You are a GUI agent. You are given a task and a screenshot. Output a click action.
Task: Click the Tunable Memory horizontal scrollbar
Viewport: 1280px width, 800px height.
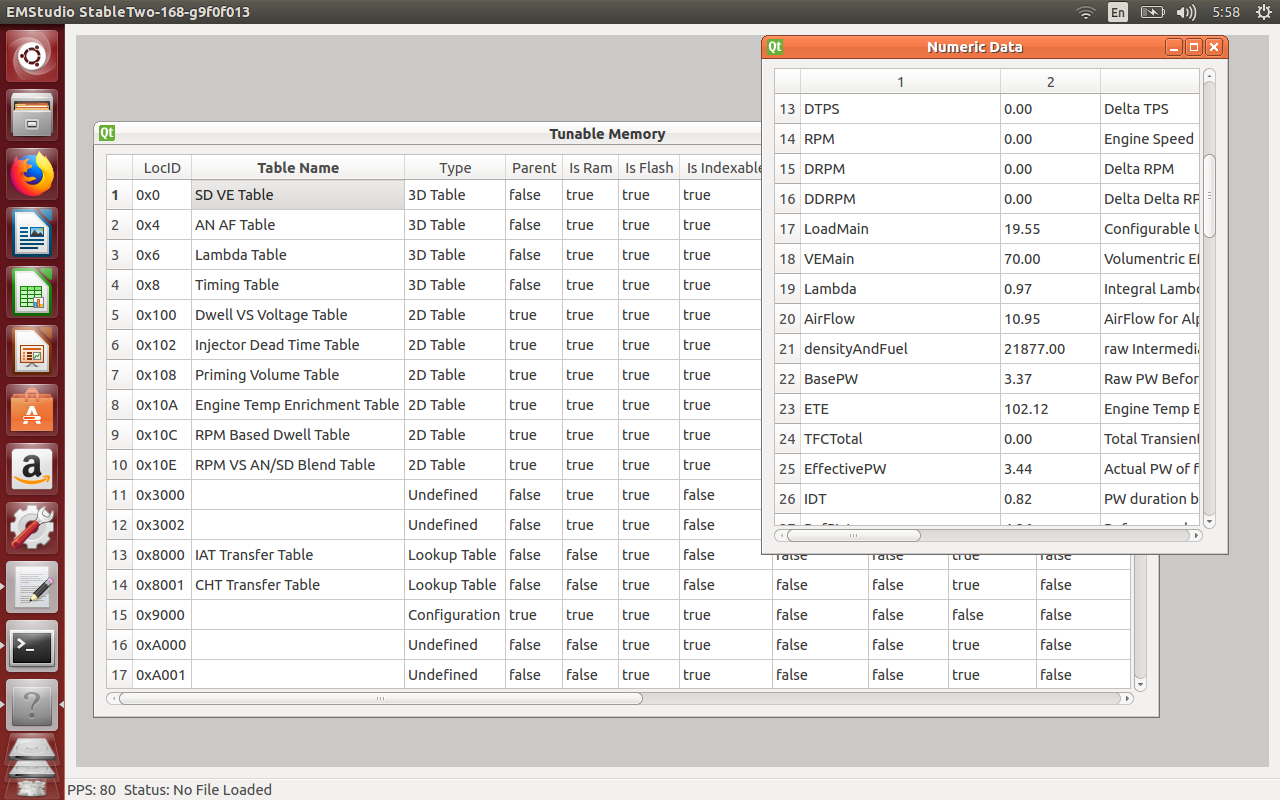click(x=380, y=698)
